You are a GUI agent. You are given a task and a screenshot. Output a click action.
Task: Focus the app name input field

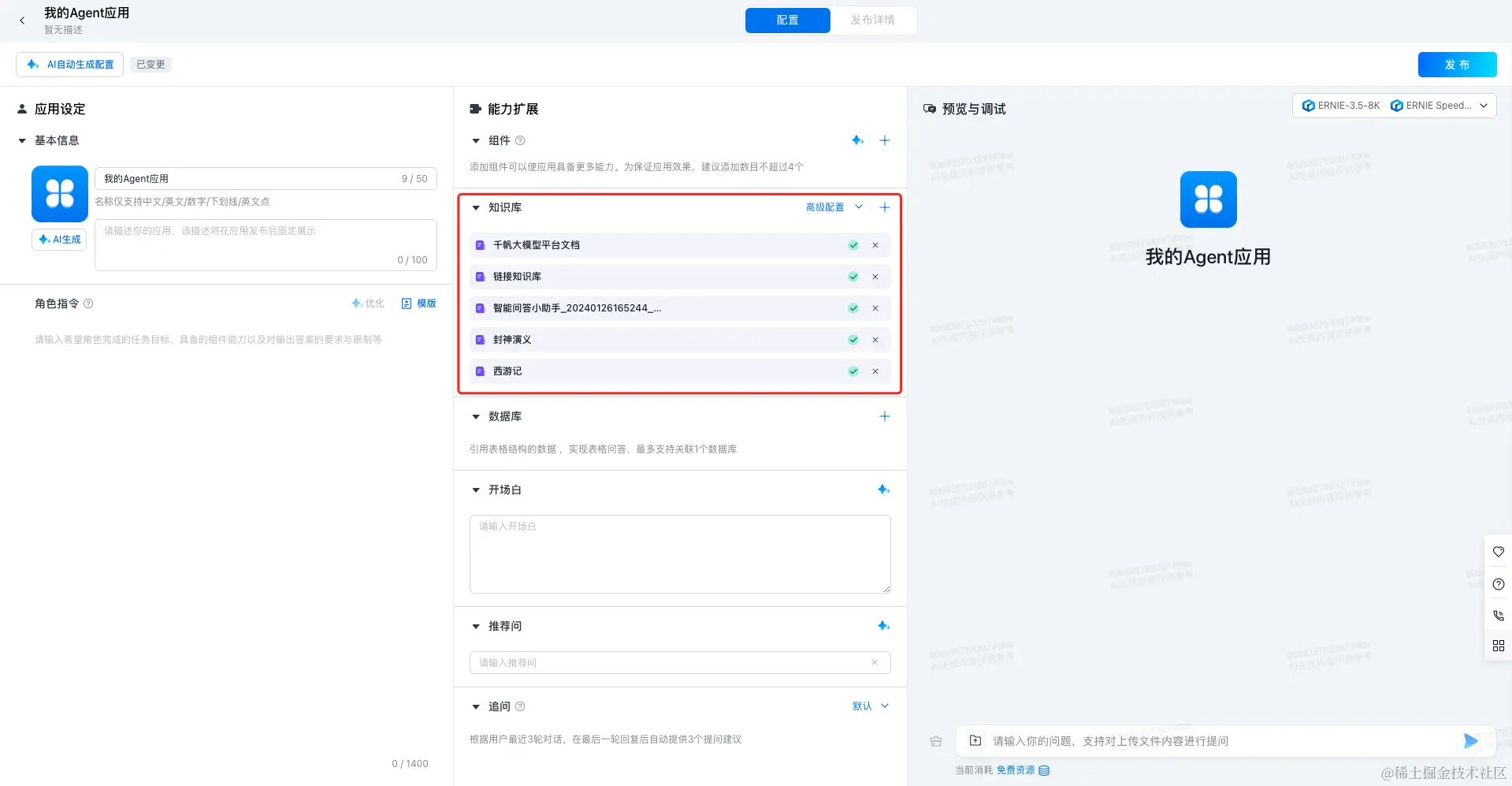pos(266,179)
